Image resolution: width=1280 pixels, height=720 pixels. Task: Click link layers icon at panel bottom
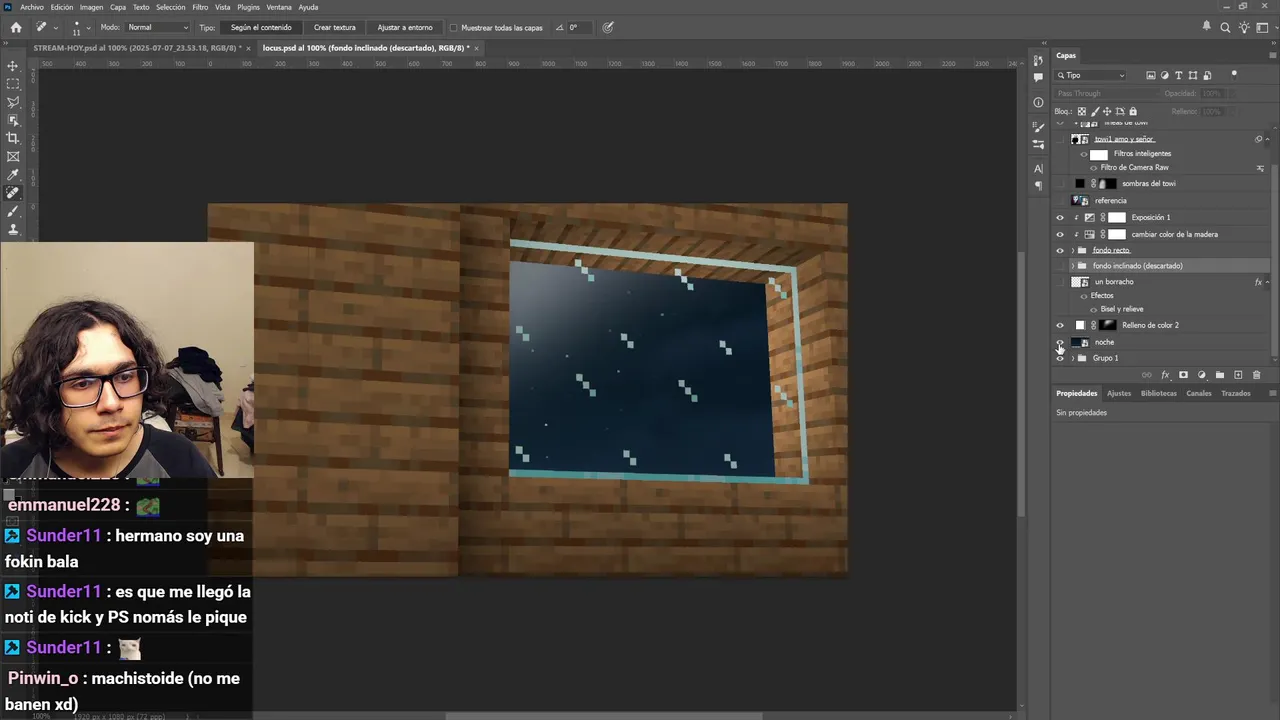click(x=1146, y=375)
